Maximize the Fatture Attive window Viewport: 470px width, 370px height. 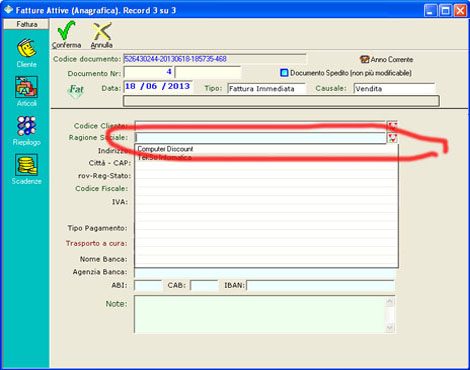[x=445, y=11]
